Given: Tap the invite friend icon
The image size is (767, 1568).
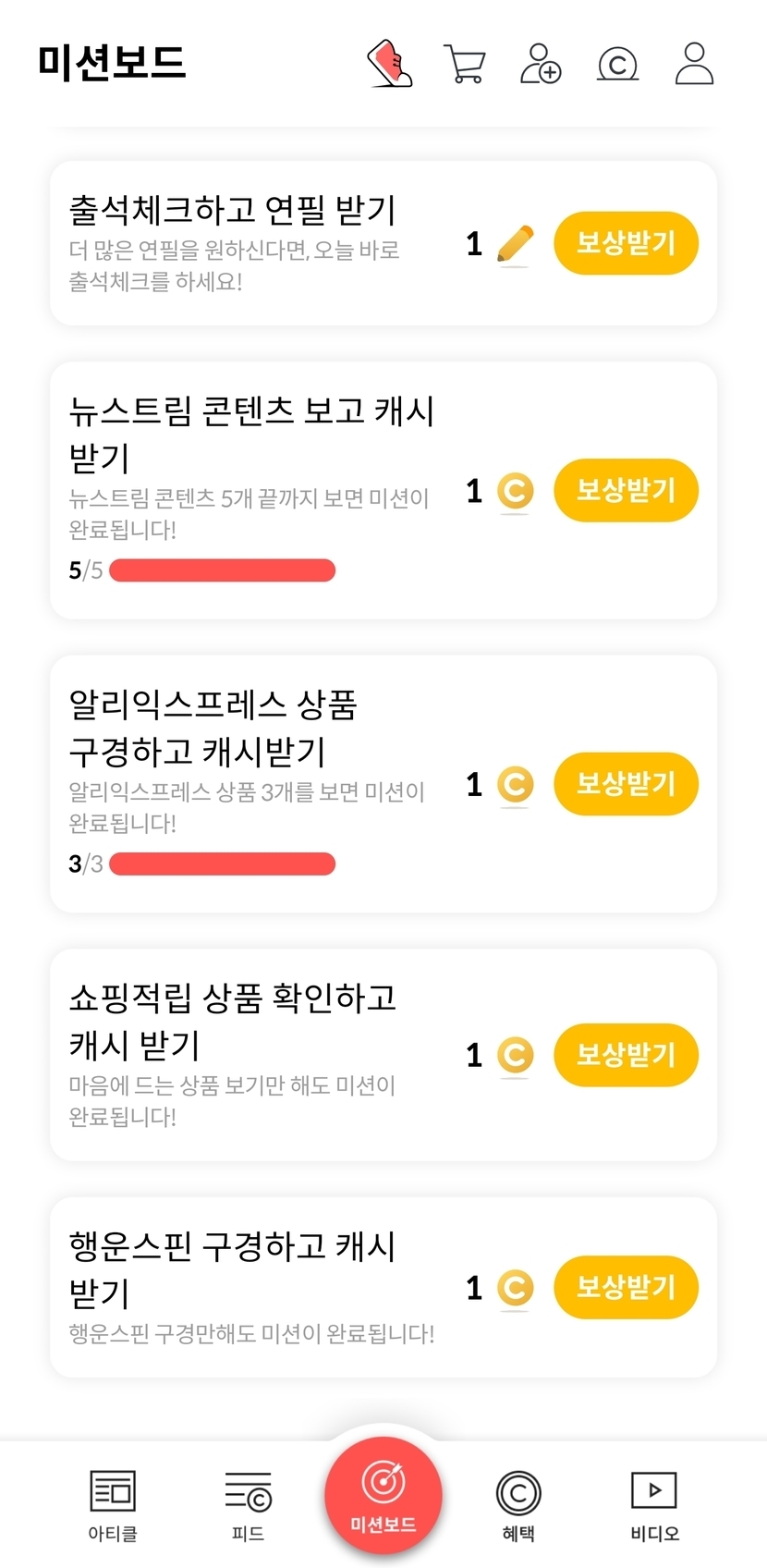Looking at the screenshot, I should click(x=541, y=64).
